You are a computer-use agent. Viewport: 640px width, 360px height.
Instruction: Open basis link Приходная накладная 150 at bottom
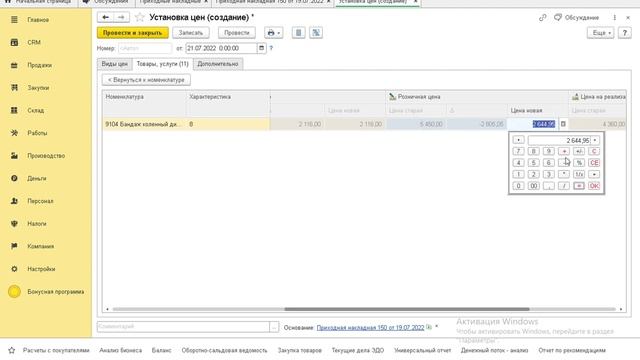point(370,327)
